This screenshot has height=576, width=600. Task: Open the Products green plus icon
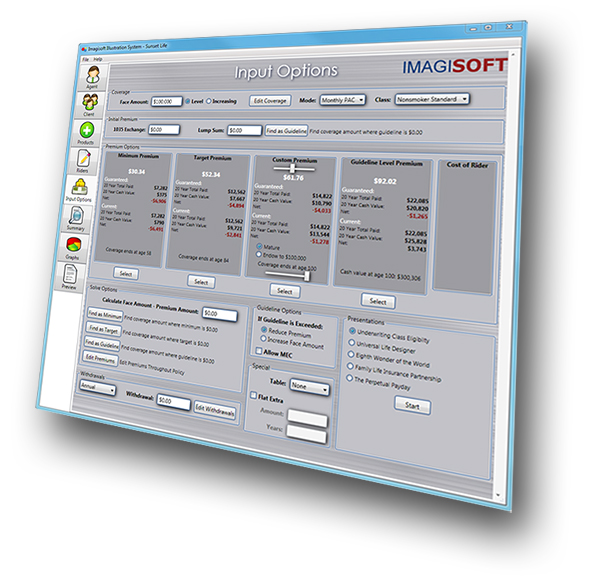pos(87,131)
